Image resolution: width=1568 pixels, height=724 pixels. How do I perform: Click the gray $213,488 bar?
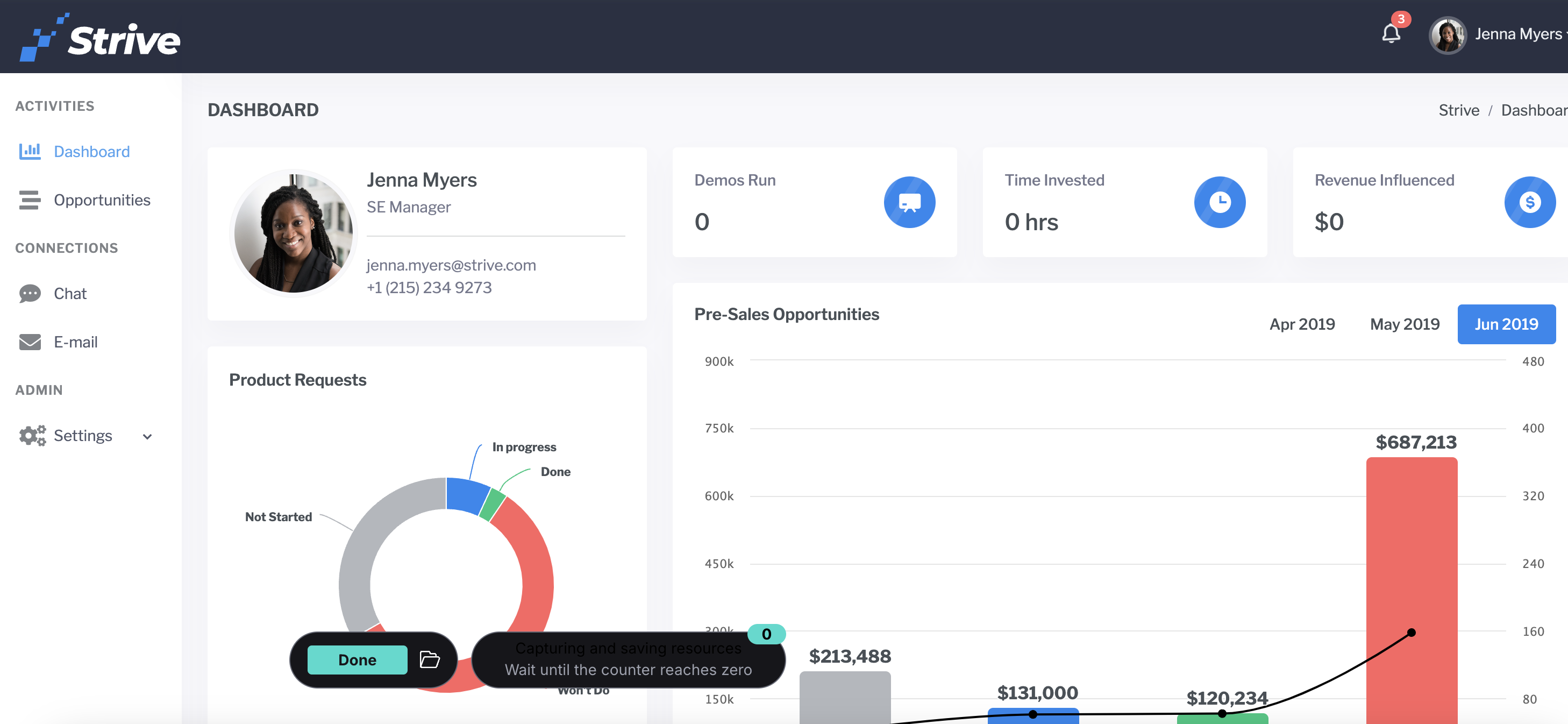tap(845, 697)
